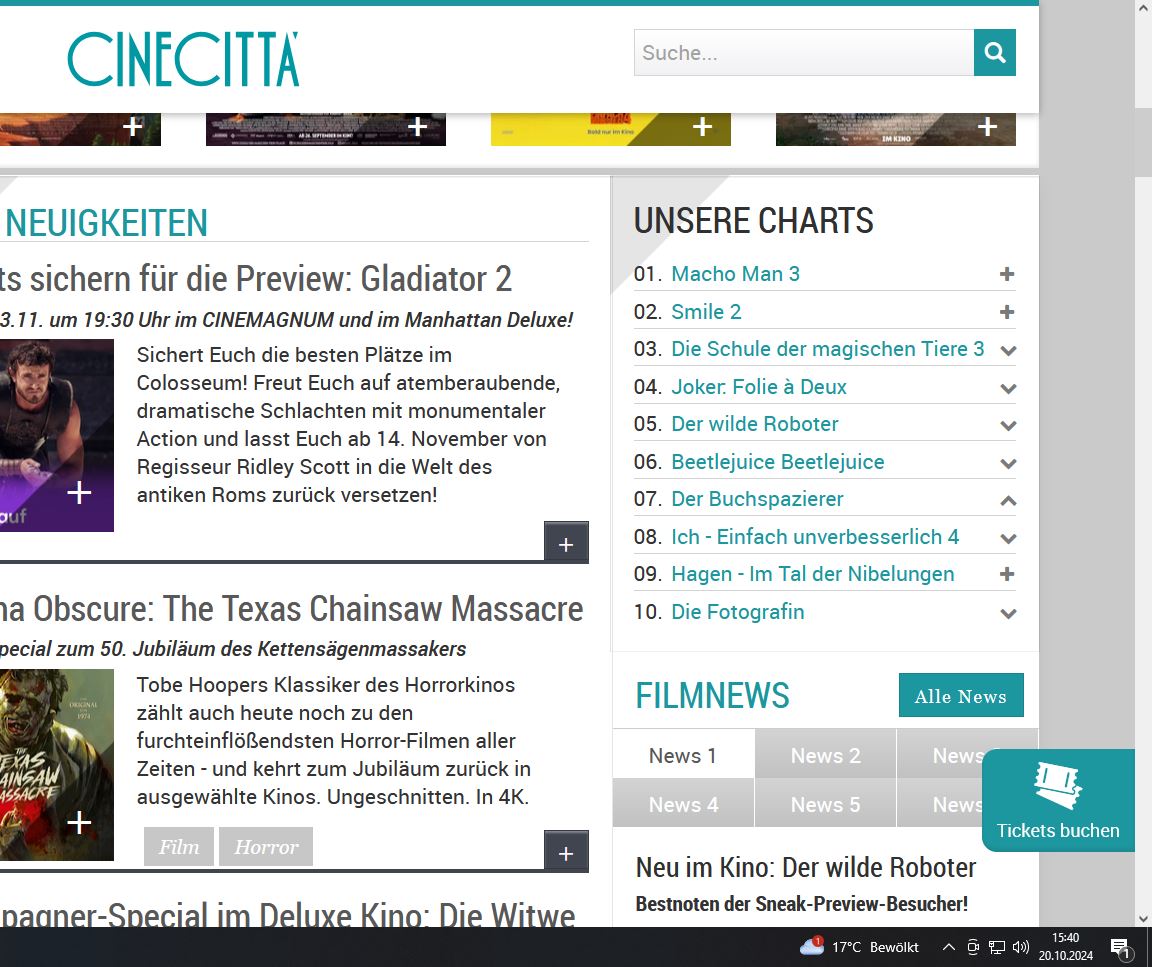Open the notification center icon
The width and height of the screenshot is (1152, 967).
(1120, 947)
